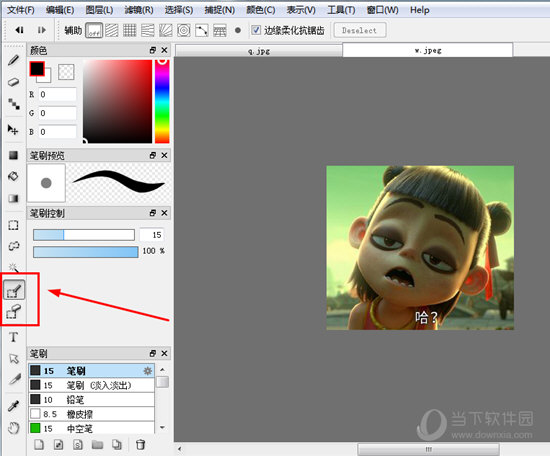Enable concentric circle snap
This screenshot has height=456, width=550.
(x=183, y=31)
